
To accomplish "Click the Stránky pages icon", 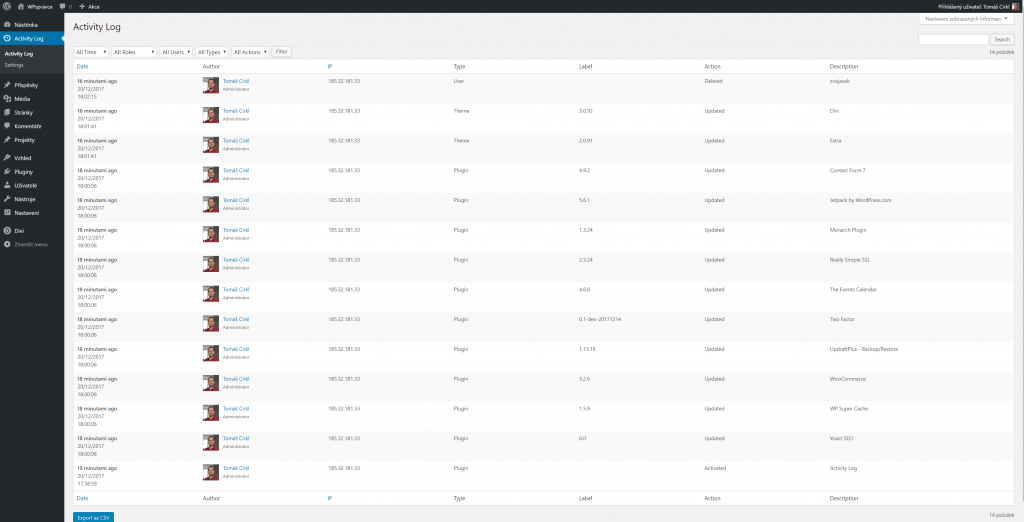I will click(7, 112).
